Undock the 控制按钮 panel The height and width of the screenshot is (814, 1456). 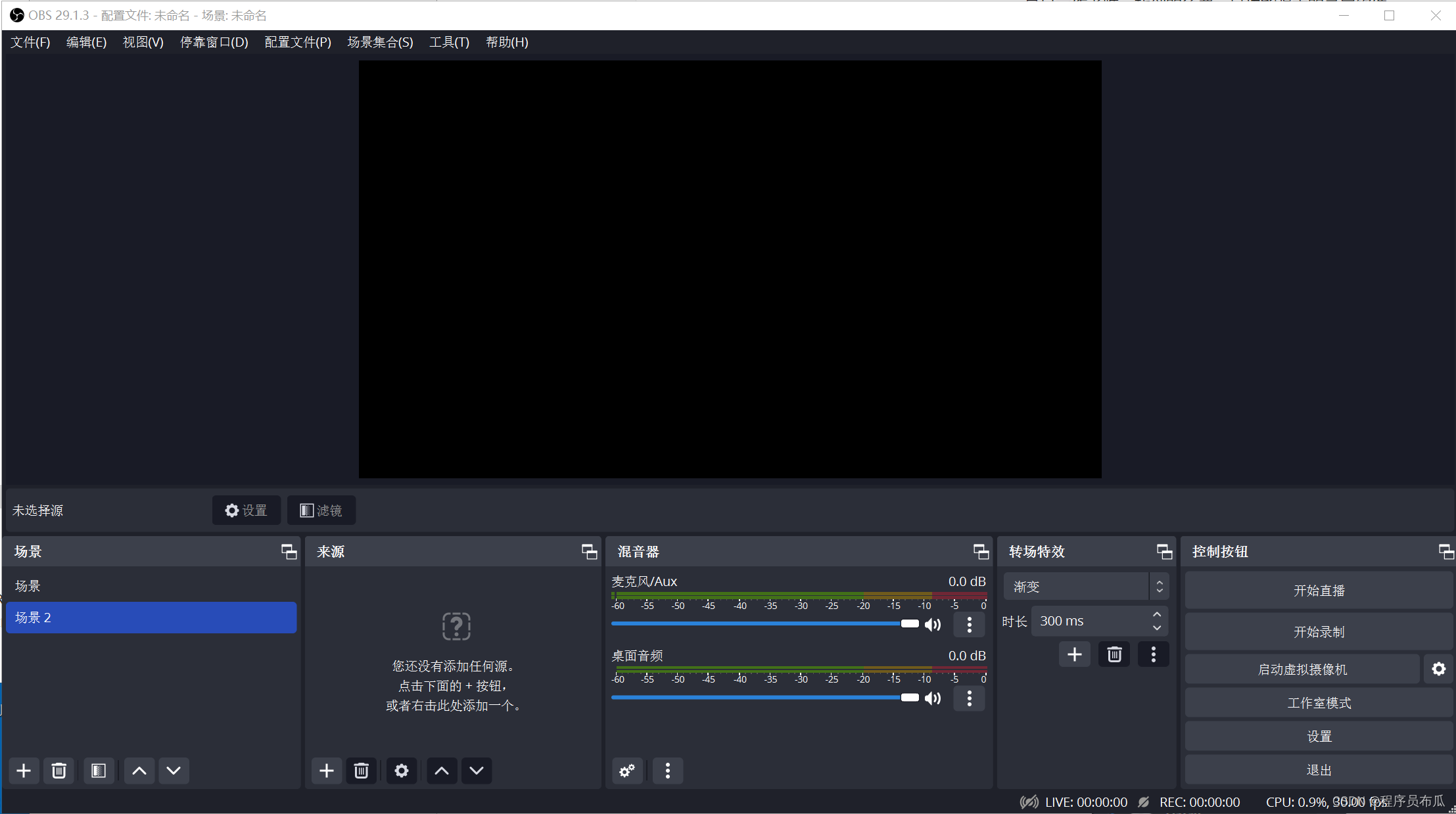pos(1446,552)
